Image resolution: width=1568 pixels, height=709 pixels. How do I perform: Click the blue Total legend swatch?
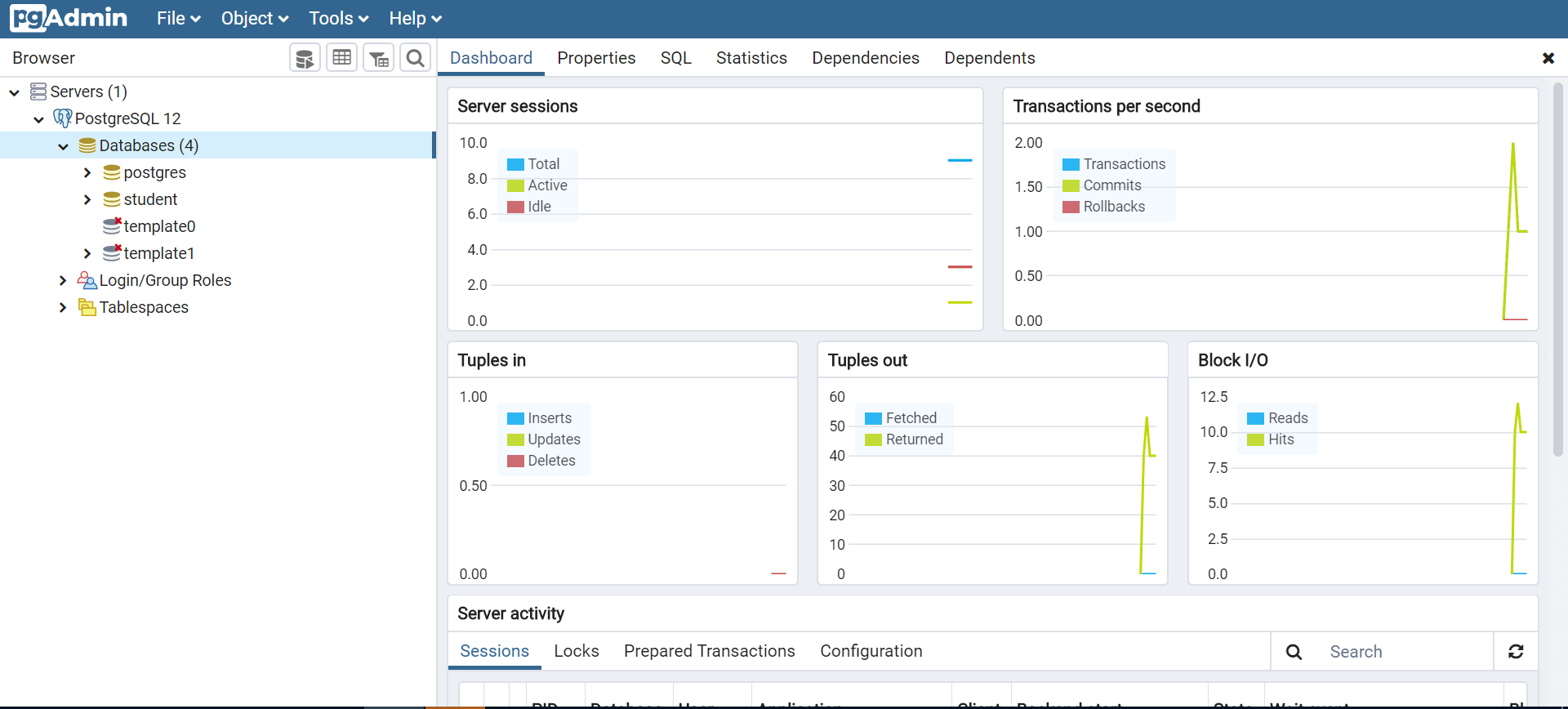tap(515, 164)
